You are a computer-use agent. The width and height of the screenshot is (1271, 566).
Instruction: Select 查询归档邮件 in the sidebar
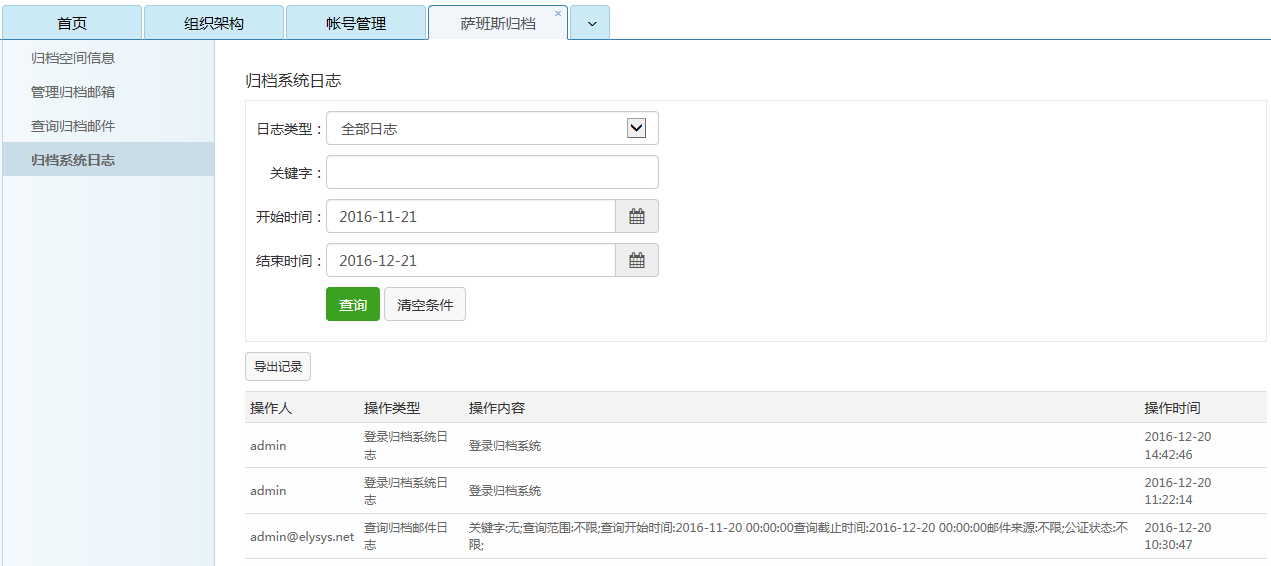click(x=73, y=126)
